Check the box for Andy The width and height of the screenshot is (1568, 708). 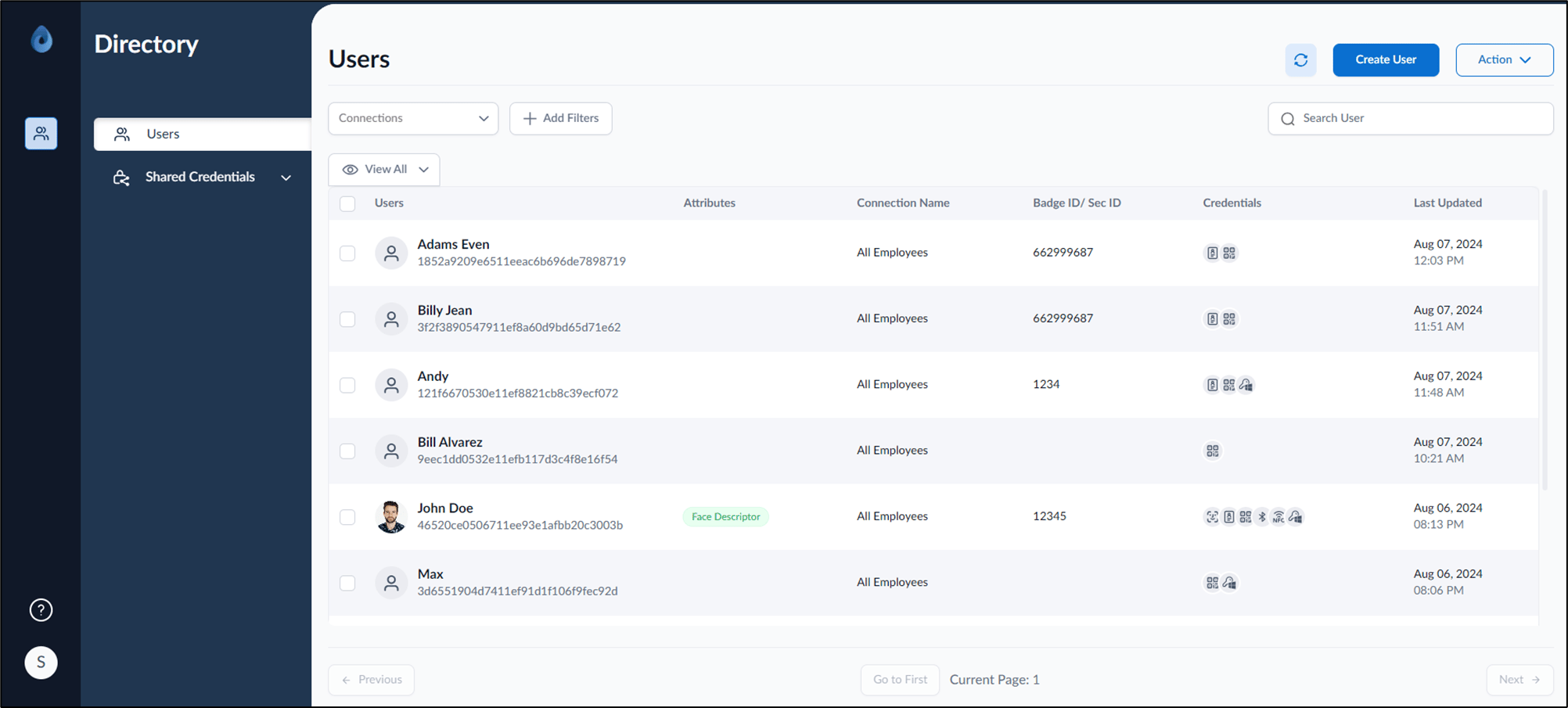[x=347, y=385]
